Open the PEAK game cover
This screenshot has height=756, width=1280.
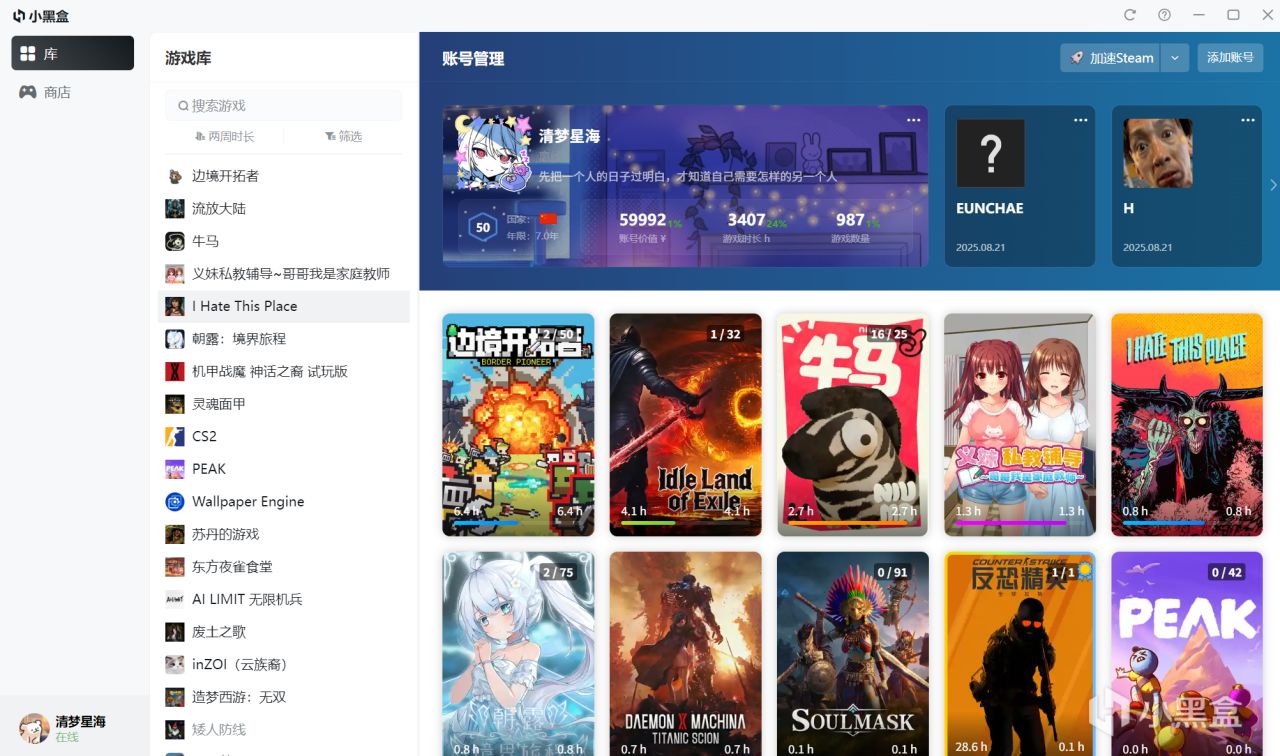click(1187, 654)
